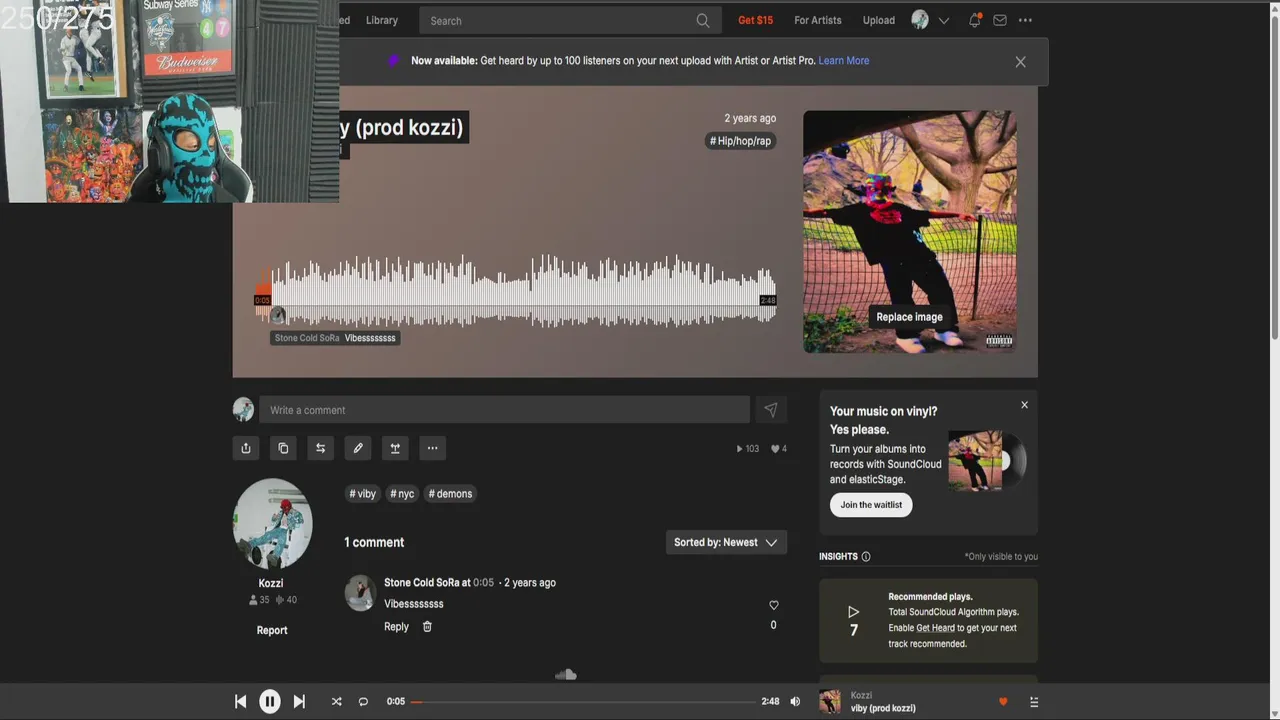
Task: Delete the Vibessssssss comment trash icon
Action: [x=427, y=626]
